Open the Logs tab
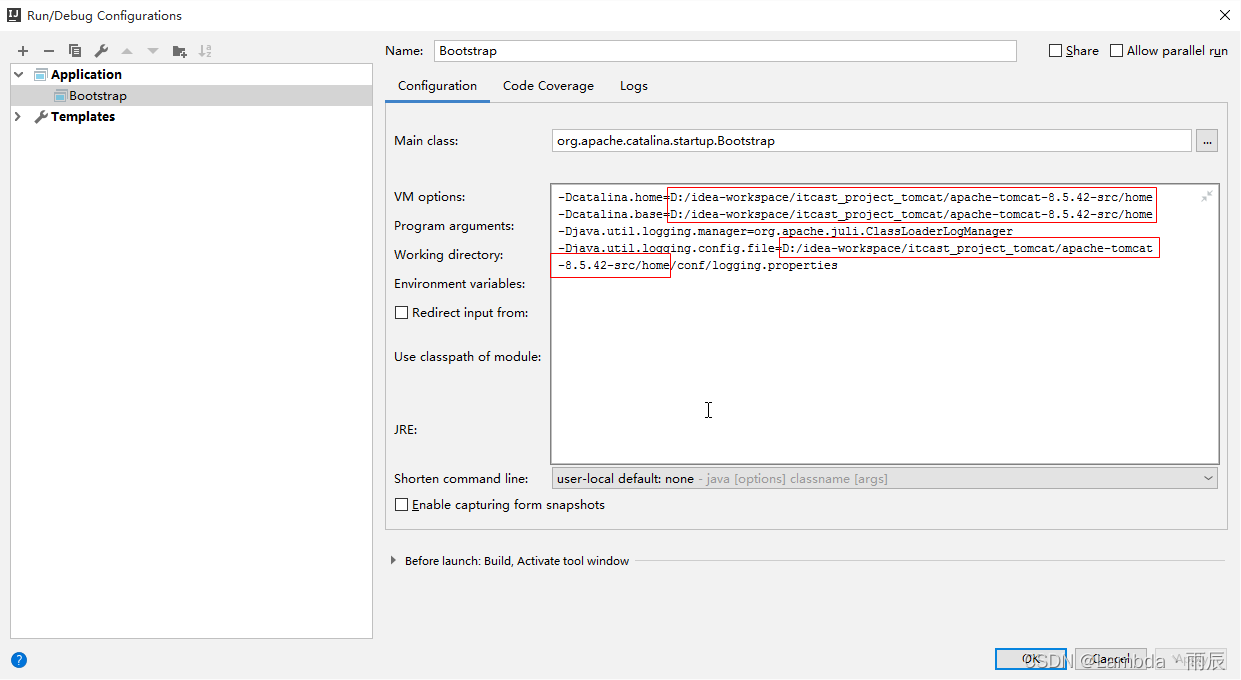 (633, 86)
